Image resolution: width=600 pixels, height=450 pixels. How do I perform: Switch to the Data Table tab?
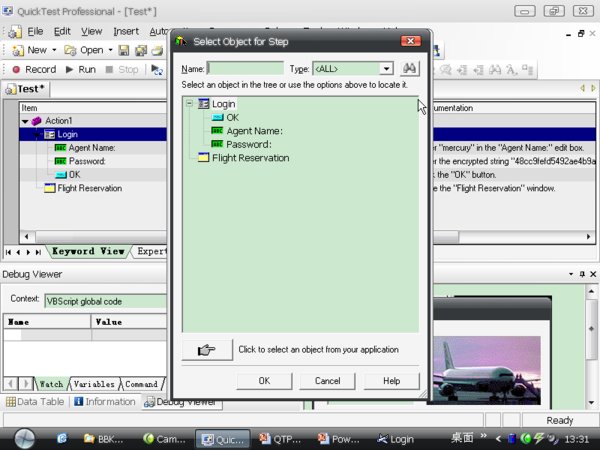coord(36,402)
